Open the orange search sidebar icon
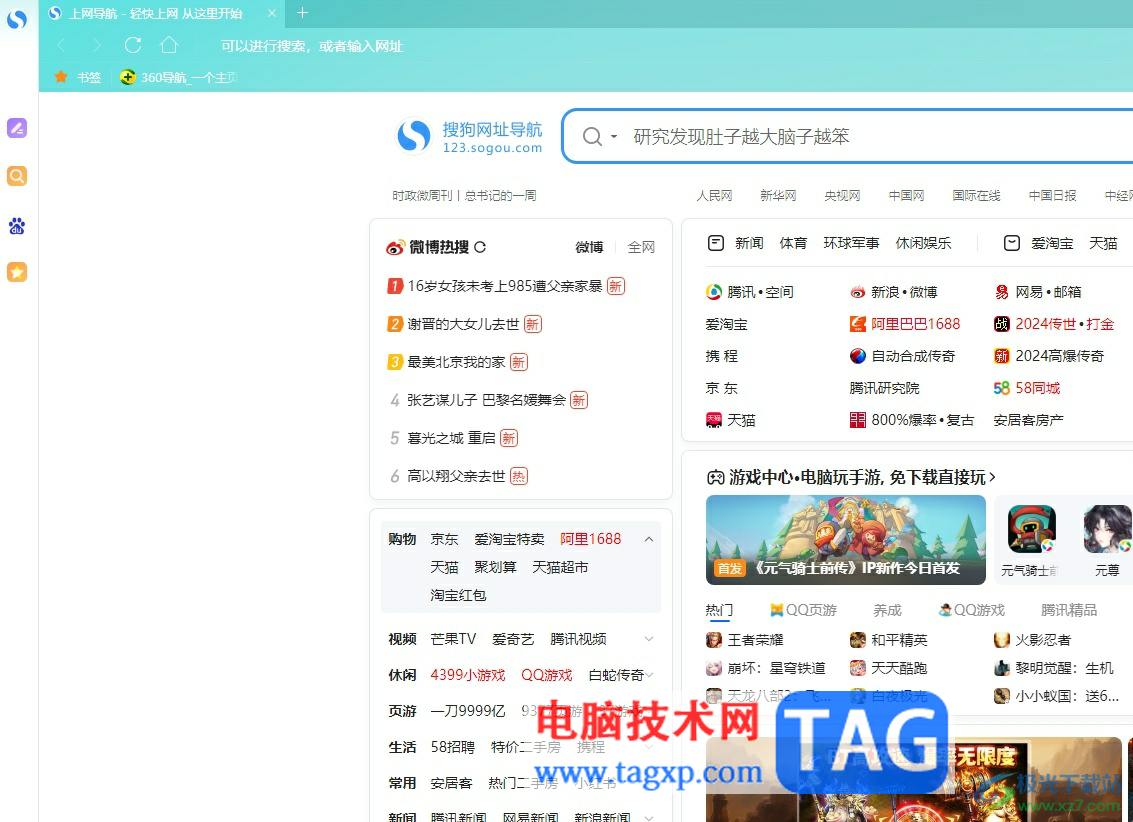Image resolution: width=1133 pixels, height=822 pixels. tap(17, 176)
